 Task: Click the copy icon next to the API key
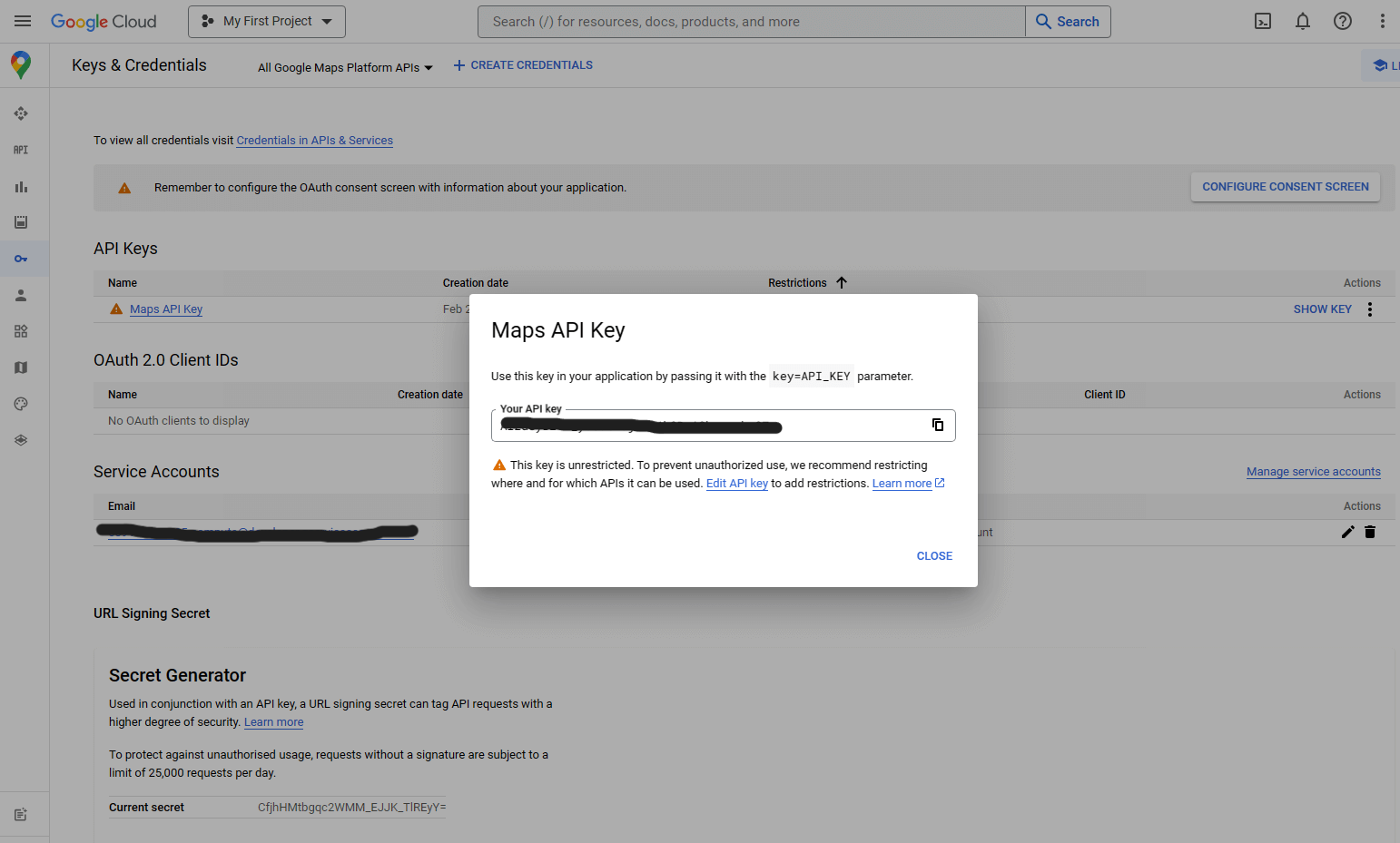(937, 425)
